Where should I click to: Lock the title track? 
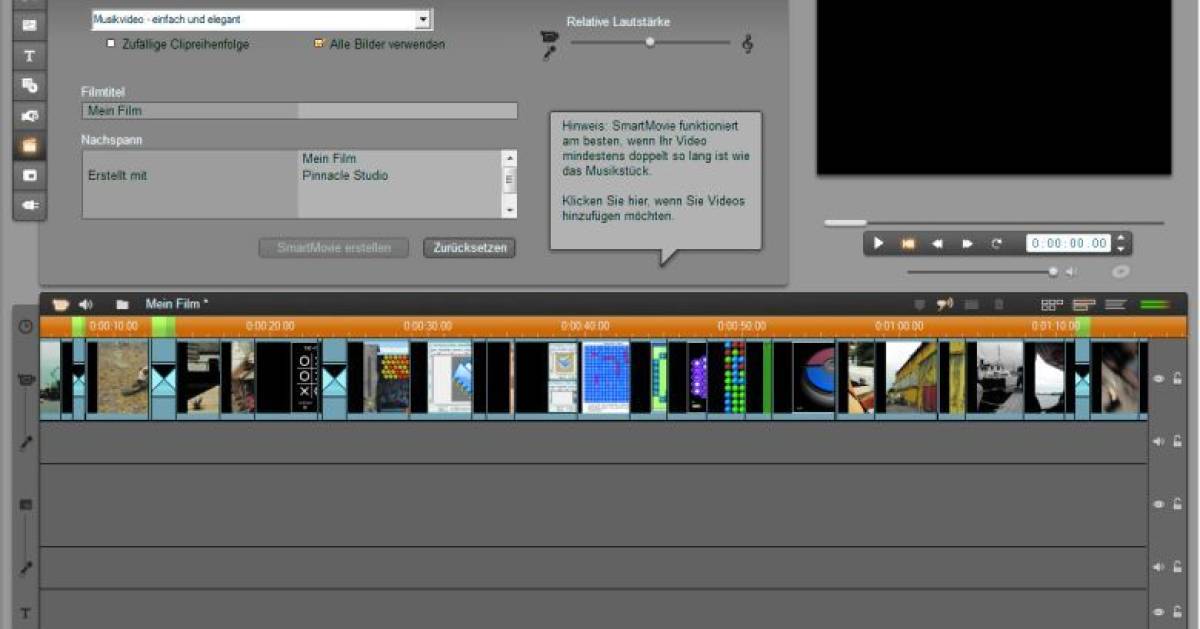(x=1178, y=612)
